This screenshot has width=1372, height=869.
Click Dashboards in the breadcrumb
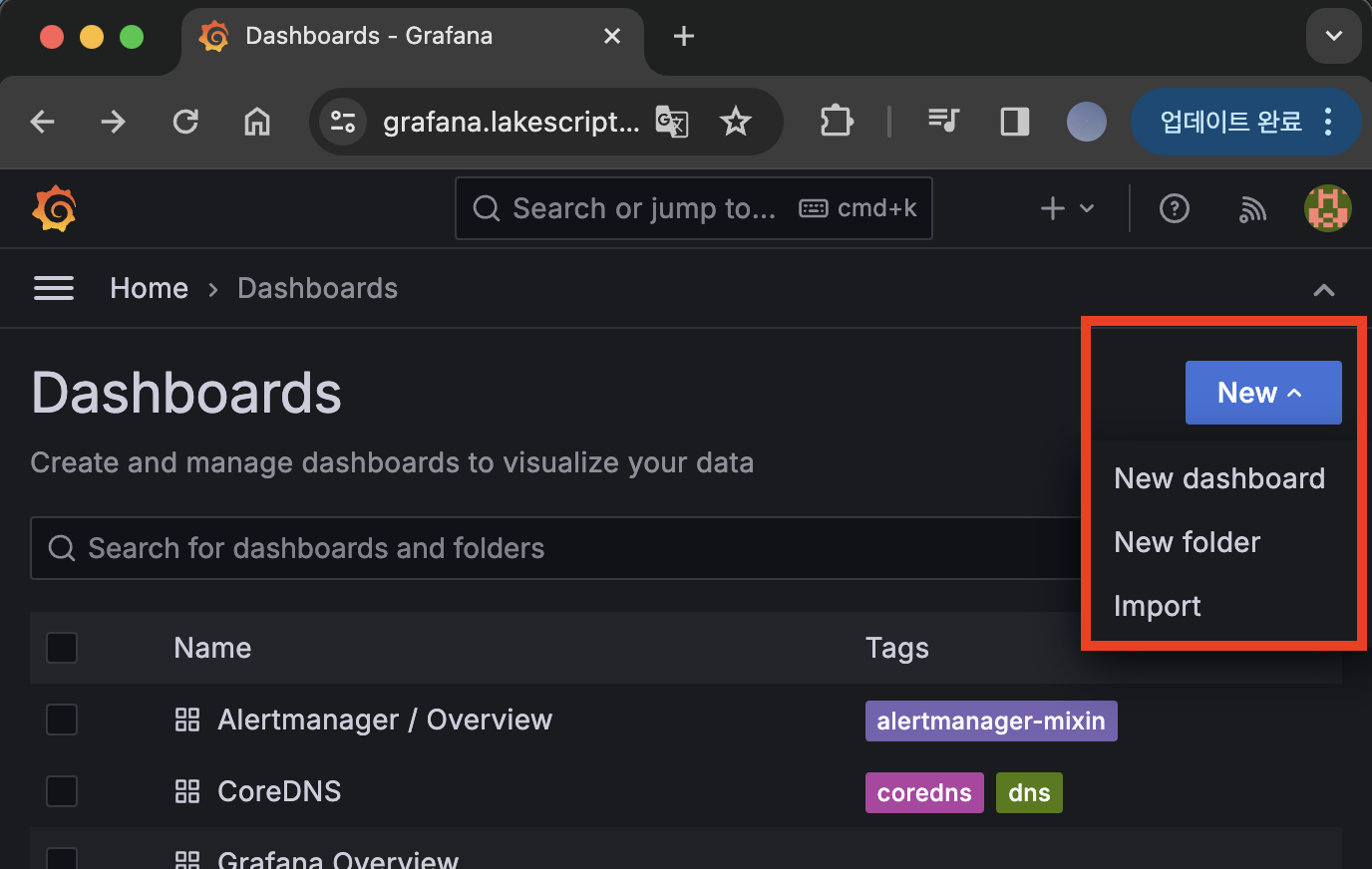click(x=317, y=288)
